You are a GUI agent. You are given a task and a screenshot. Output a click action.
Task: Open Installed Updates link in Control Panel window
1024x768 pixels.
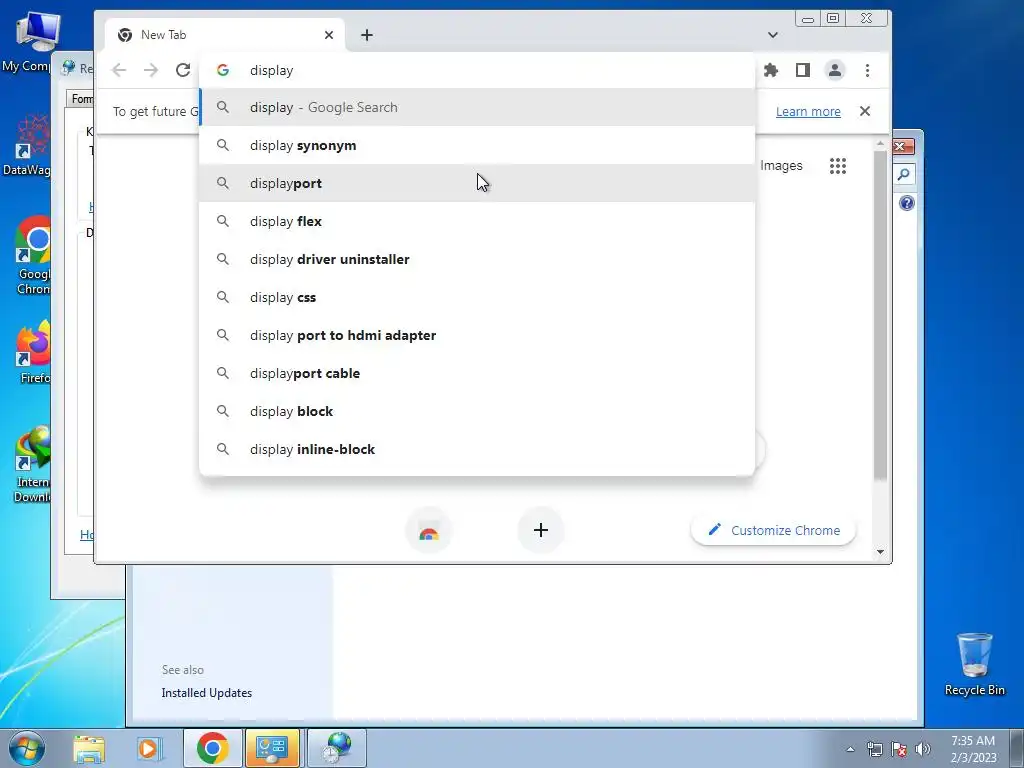pos(206,693)
